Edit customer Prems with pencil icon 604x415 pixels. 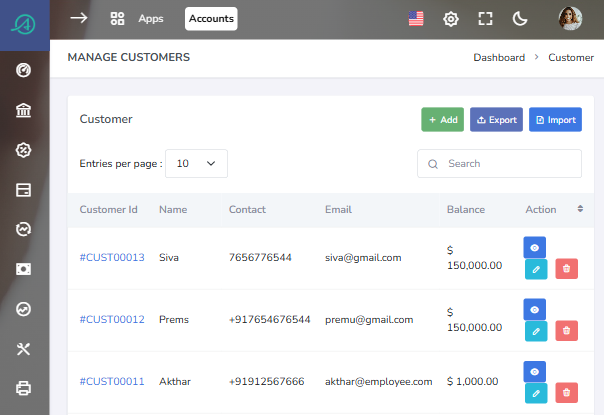point(535,330)
